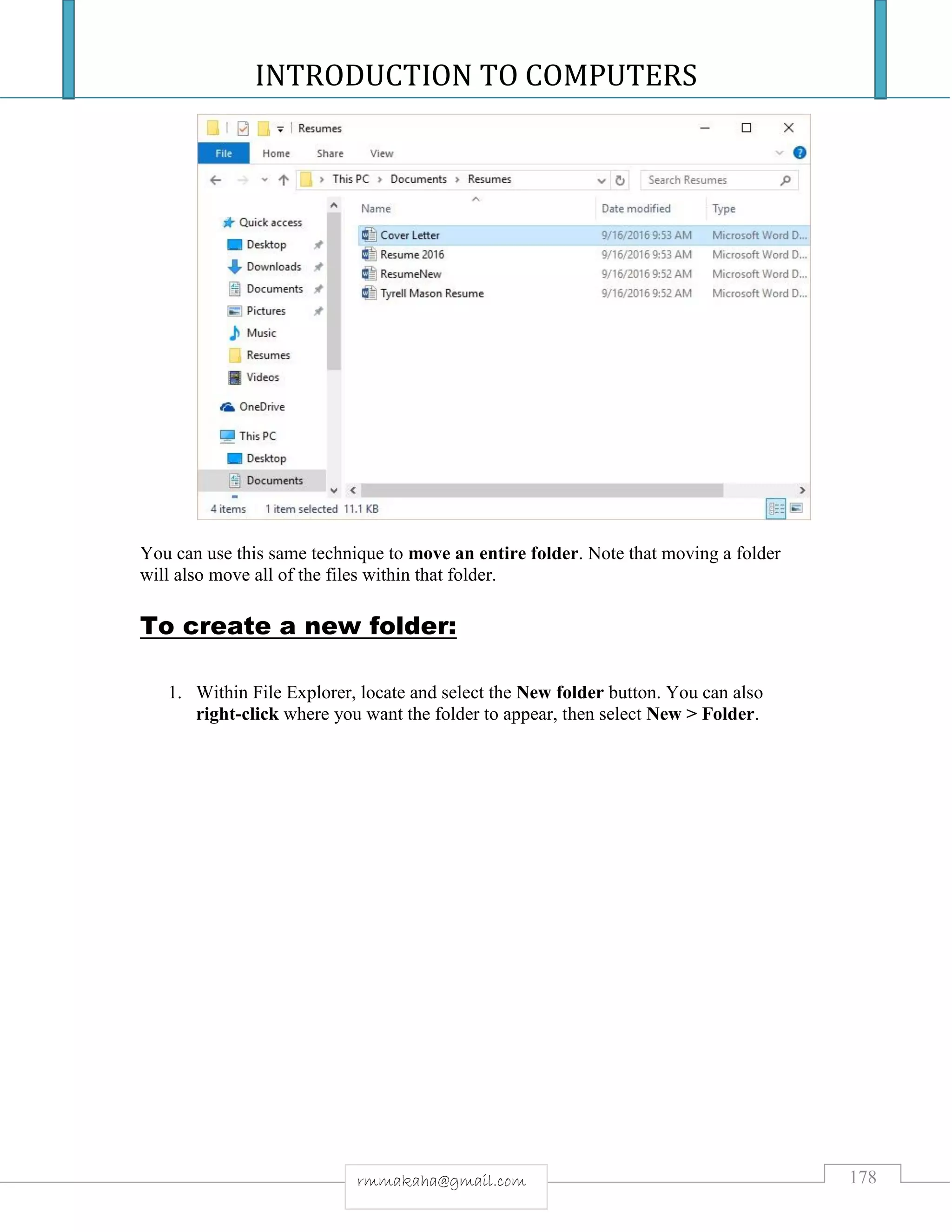Image resolution: width=952 pixels, height=1232 pixels.
Task: Open the recent locations dropdown arrow
Action: coord(264,180)
